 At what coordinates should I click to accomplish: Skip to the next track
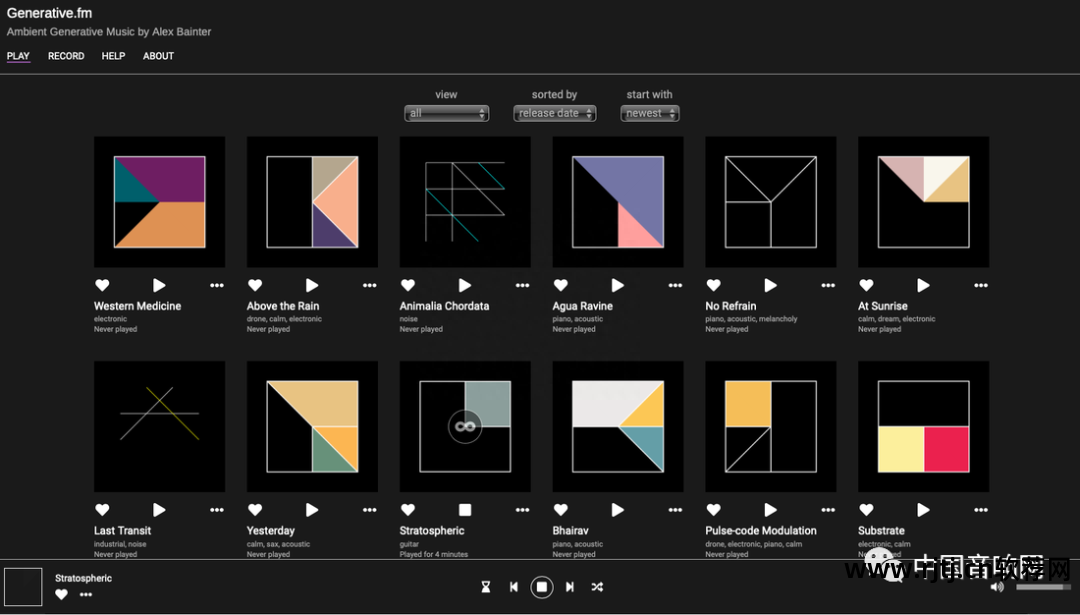570,587
